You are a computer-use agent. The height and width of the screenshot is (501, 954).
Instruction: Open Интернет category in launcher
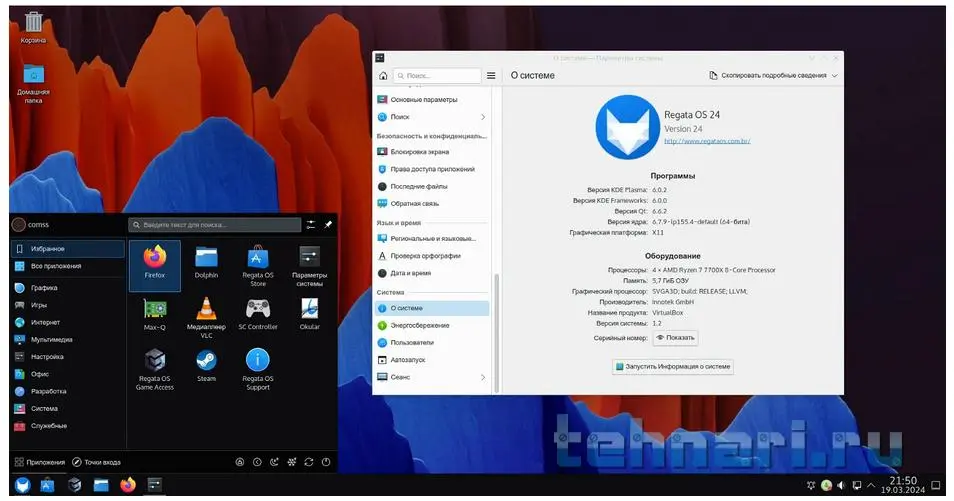click(68, 322)
